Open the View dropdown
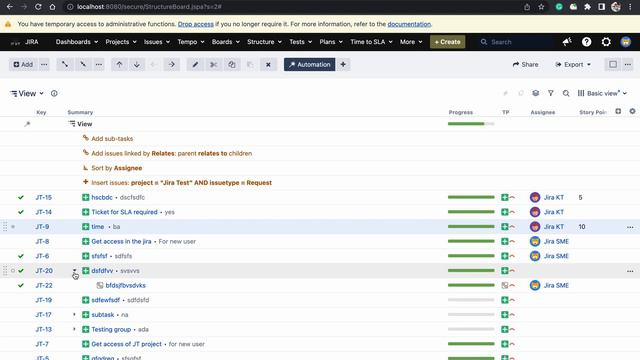Image resolution: width=640 pixels, height=360 pixels. 27,93
